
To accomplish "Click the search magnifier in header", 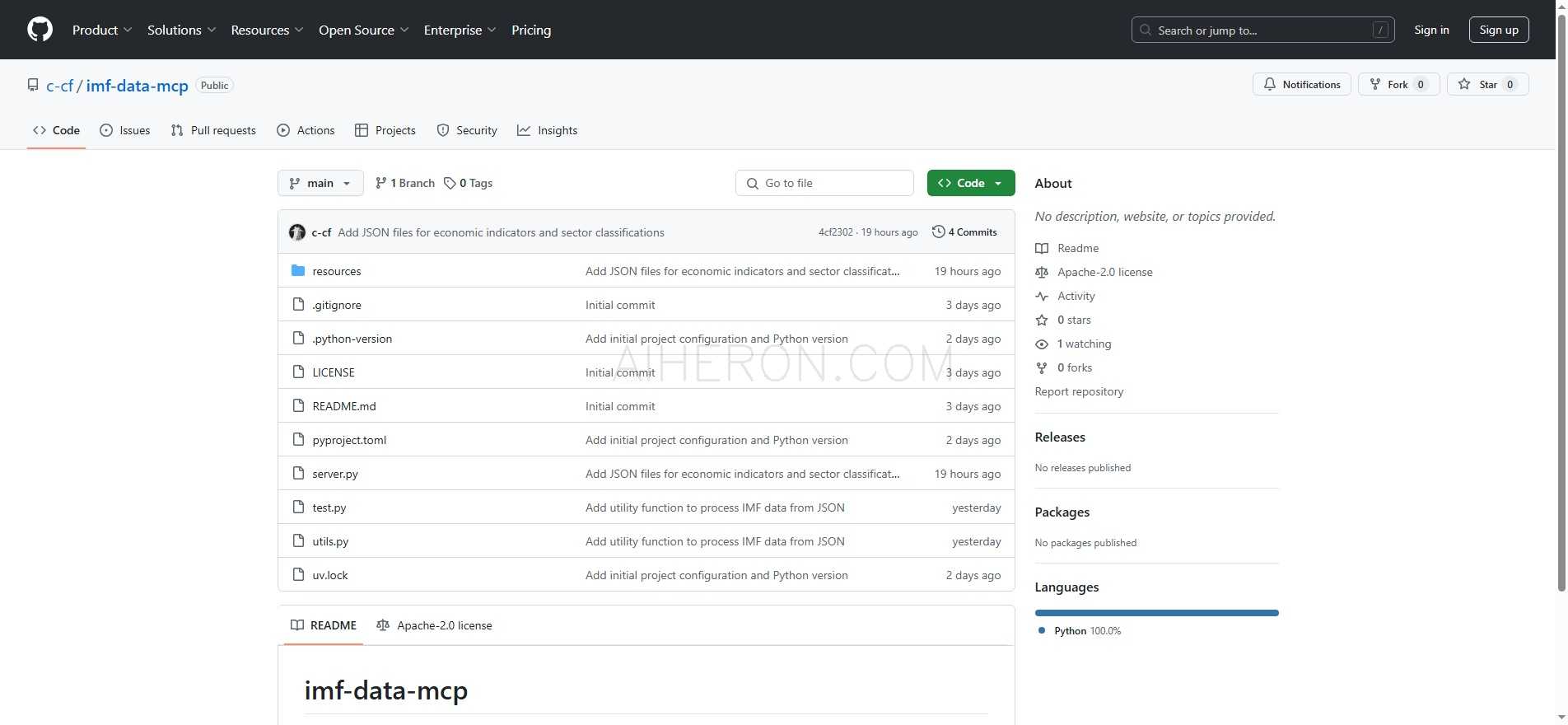I will 1146,30.
